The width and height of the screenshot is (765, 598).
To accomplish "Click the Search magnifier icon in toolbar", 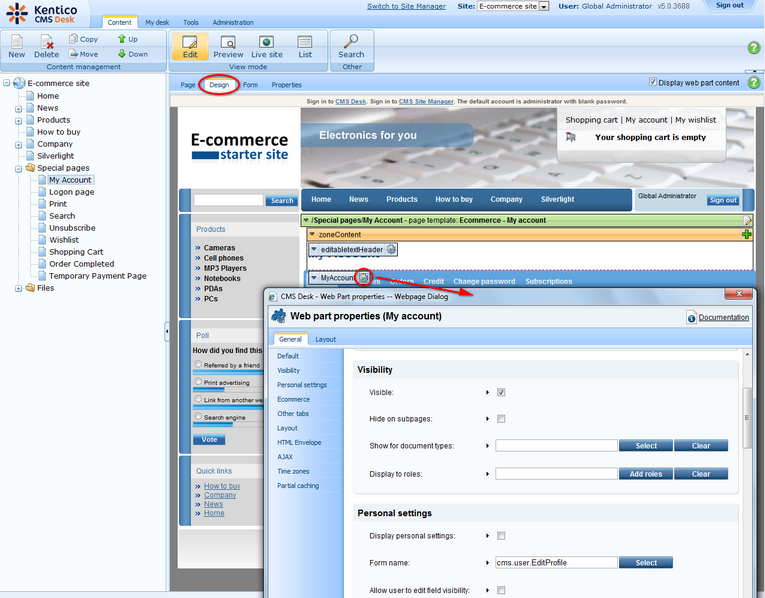I will (x=351, y=41).
